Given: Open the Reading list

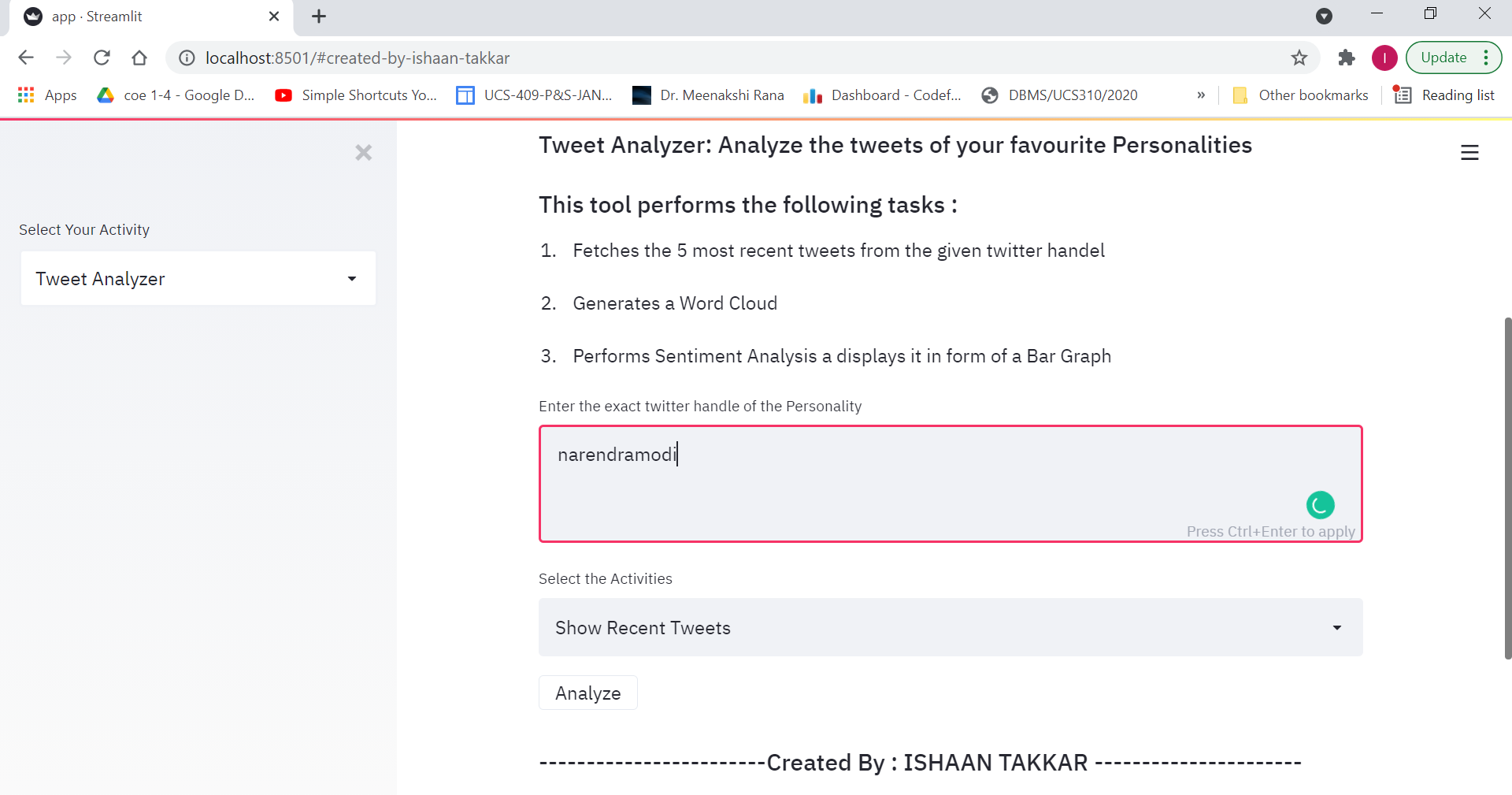Looking at the screenshot, I should 1457,95.
